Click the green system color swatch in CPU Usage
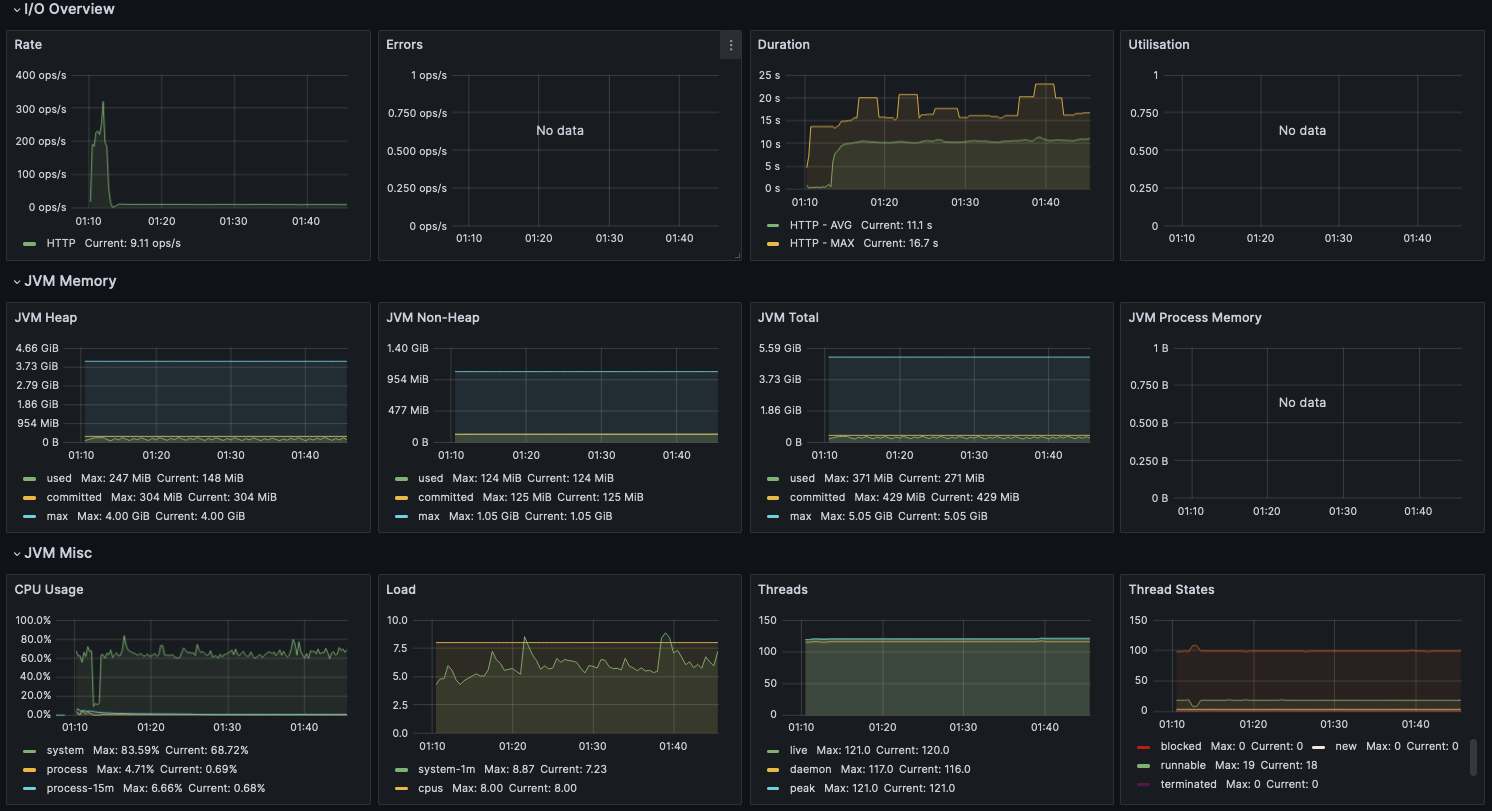 [29, 750]
